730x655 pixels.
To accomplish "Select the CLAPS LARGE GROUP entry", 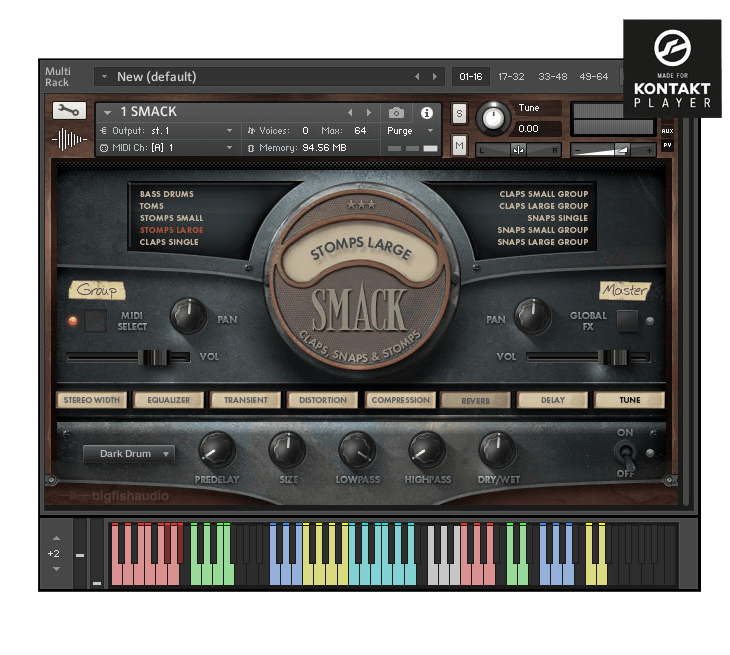I will (x=544, y=206).
